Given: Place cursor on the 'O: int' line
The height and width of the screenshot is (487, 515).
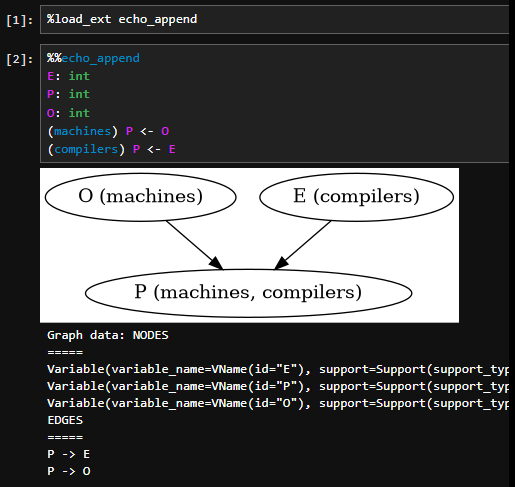Looking at the screenshot, I should [x=68, y=113].
